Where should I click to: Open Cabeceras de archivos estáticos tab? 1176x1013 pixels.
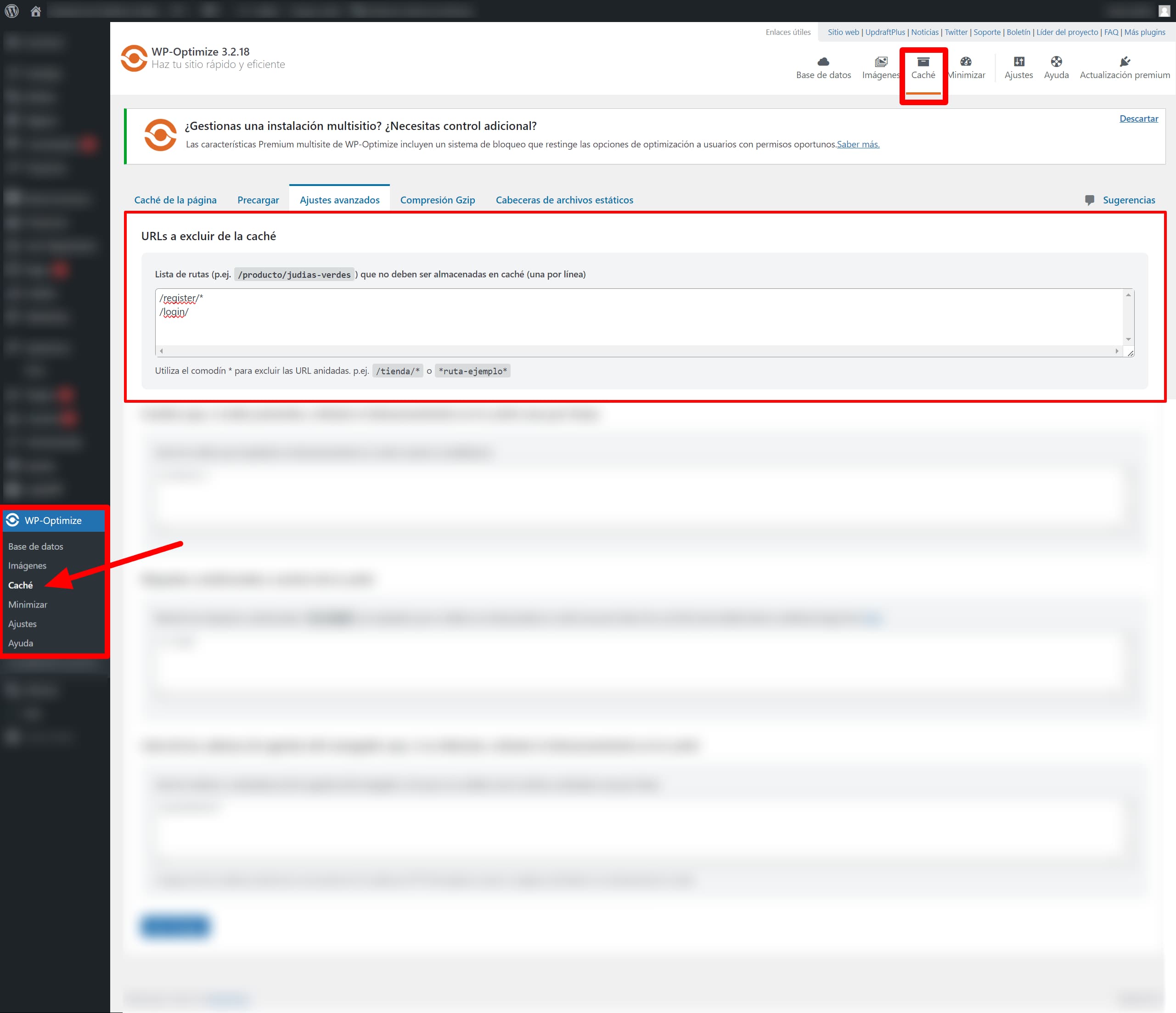click(x=564, y=200)
